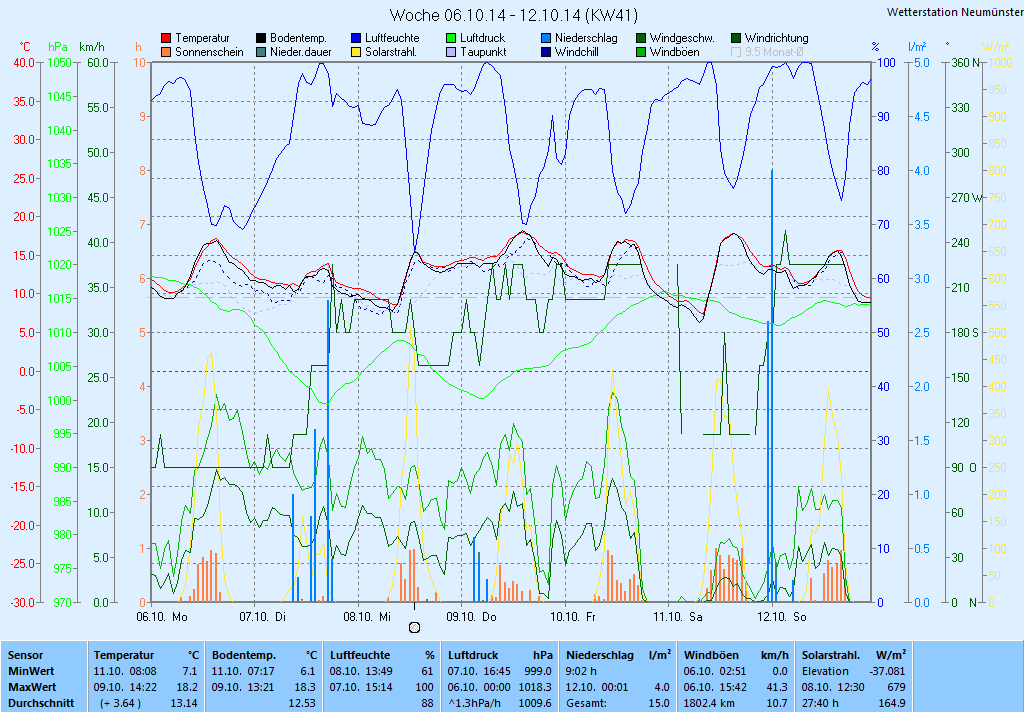Click the green Windböen legend swatch
This screenshot has width=1024, height=712.
(x=641, y=52)
